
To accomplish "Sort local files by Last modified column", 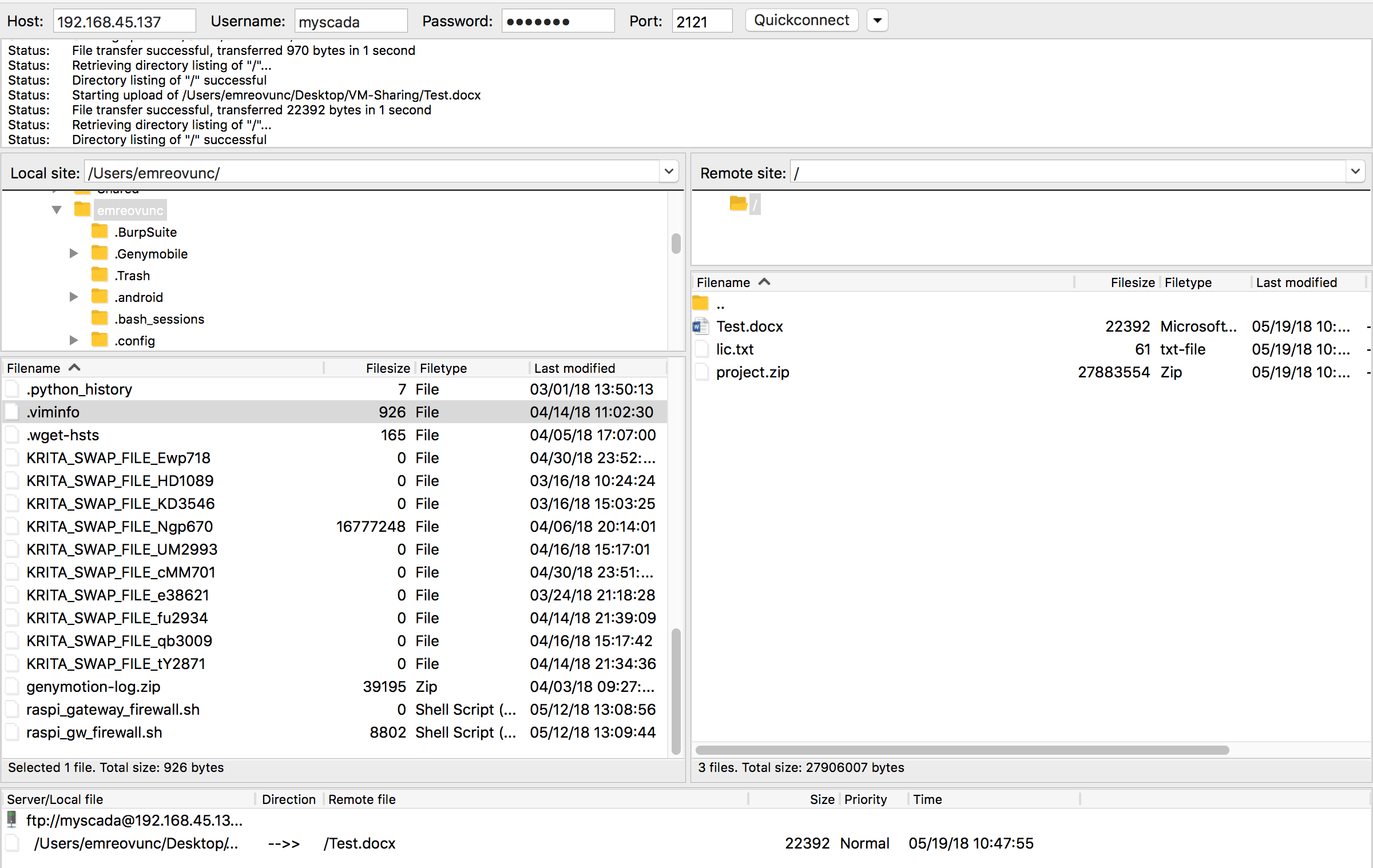I will (574, 368).
